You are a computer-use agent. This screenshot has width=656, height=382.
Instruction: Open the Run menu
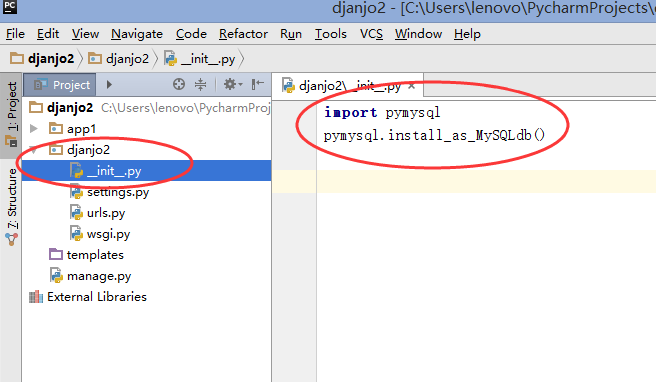click(x=291, y=34)
